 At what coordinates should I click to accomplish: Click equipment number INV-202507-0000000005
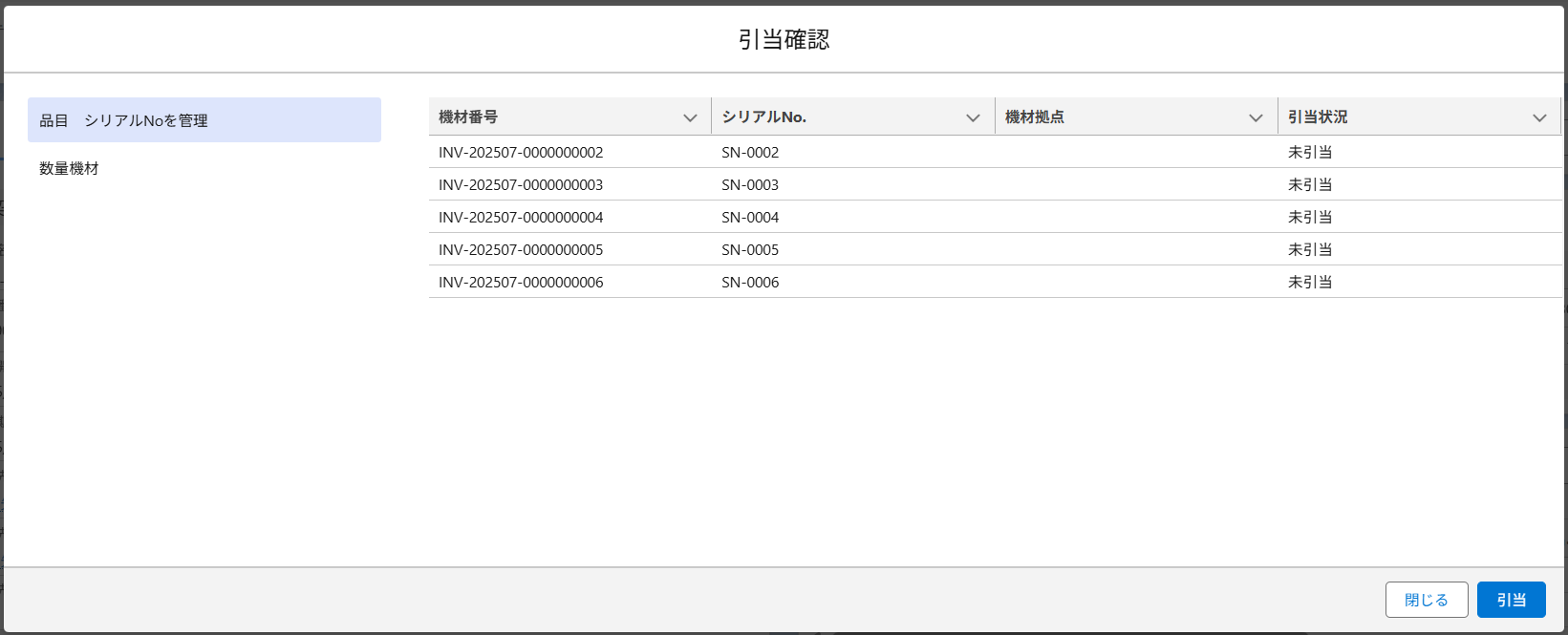pos(521,249)
